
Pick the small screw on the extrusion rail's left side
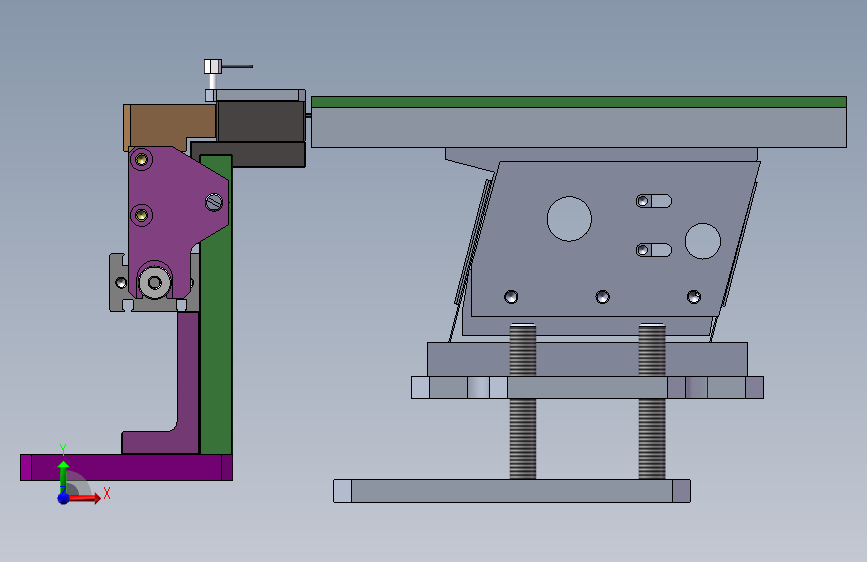point(121,283)
